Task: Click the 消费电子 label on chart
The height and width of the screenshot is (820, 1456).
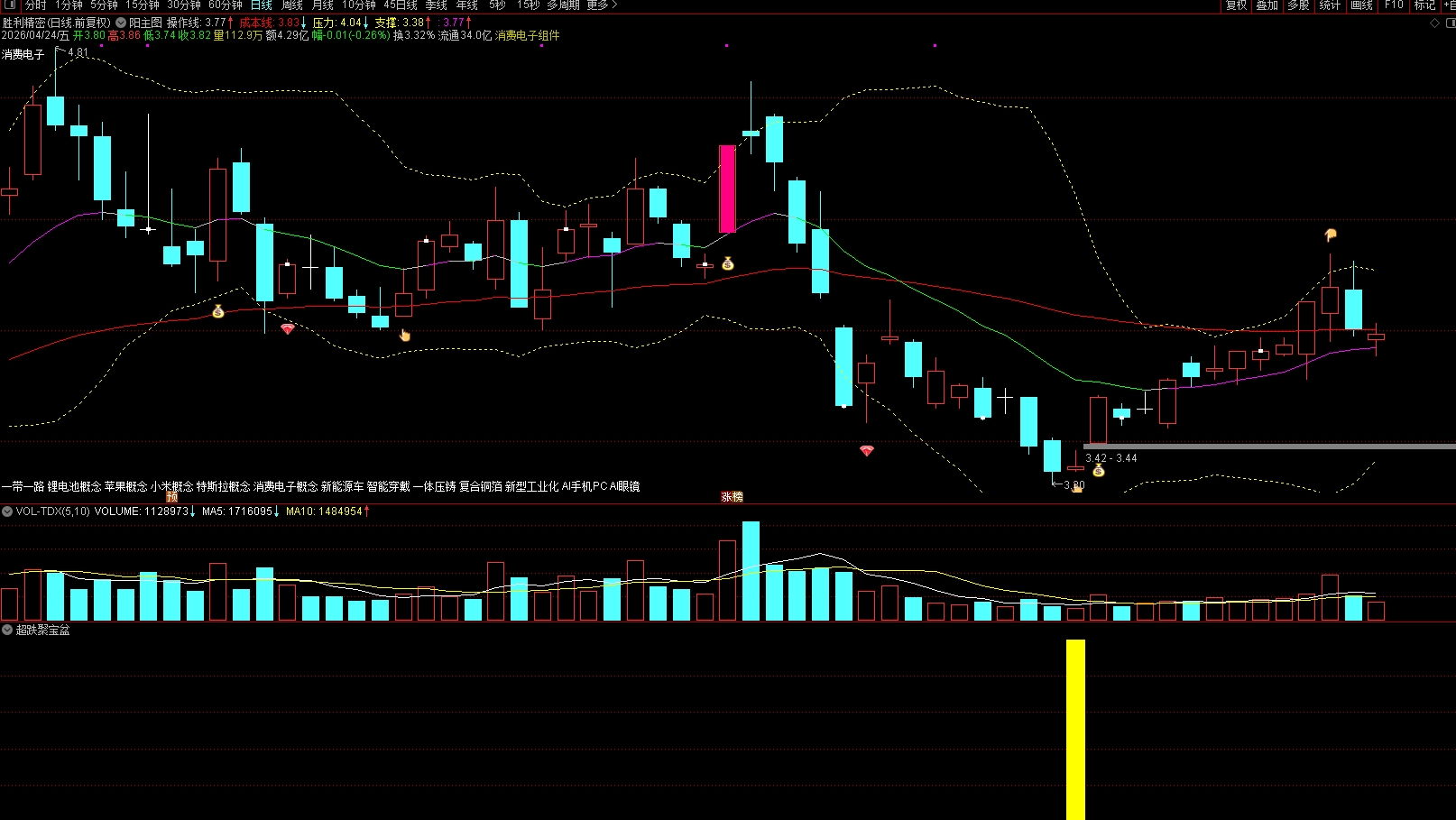Action: 23,54
